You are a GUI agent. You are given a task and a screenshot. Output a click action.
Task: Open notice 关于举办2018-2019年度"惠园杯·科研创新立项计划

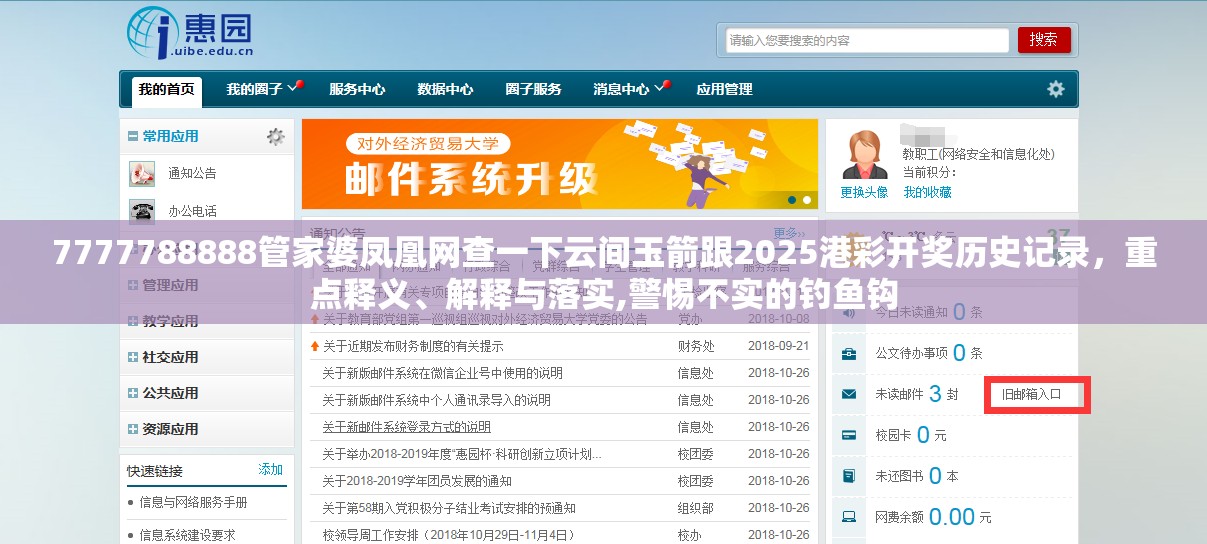pos(462,454)
